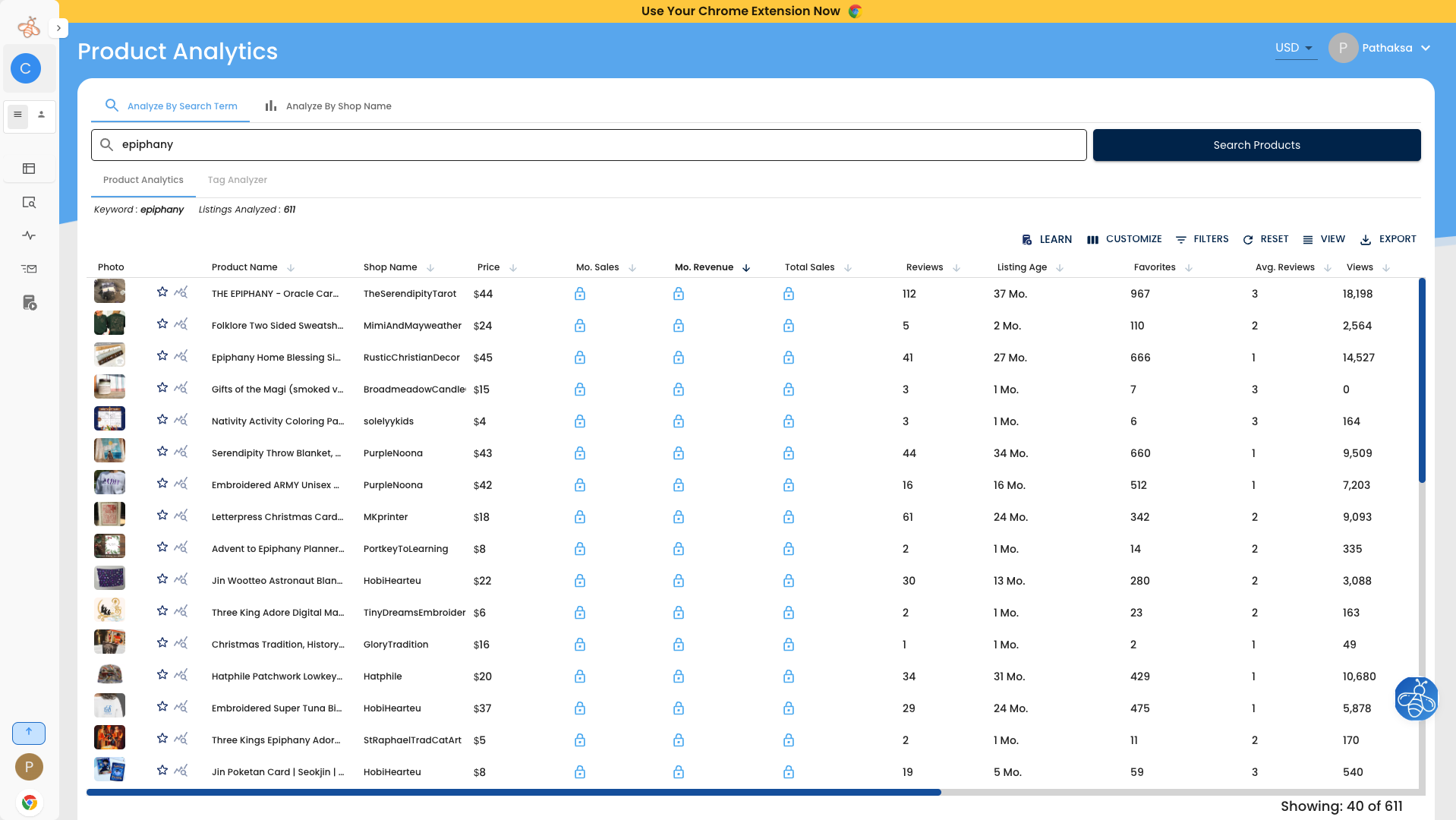Click the EXPORT button
The image size is (1456, 820).
(x=1388, y=239)
